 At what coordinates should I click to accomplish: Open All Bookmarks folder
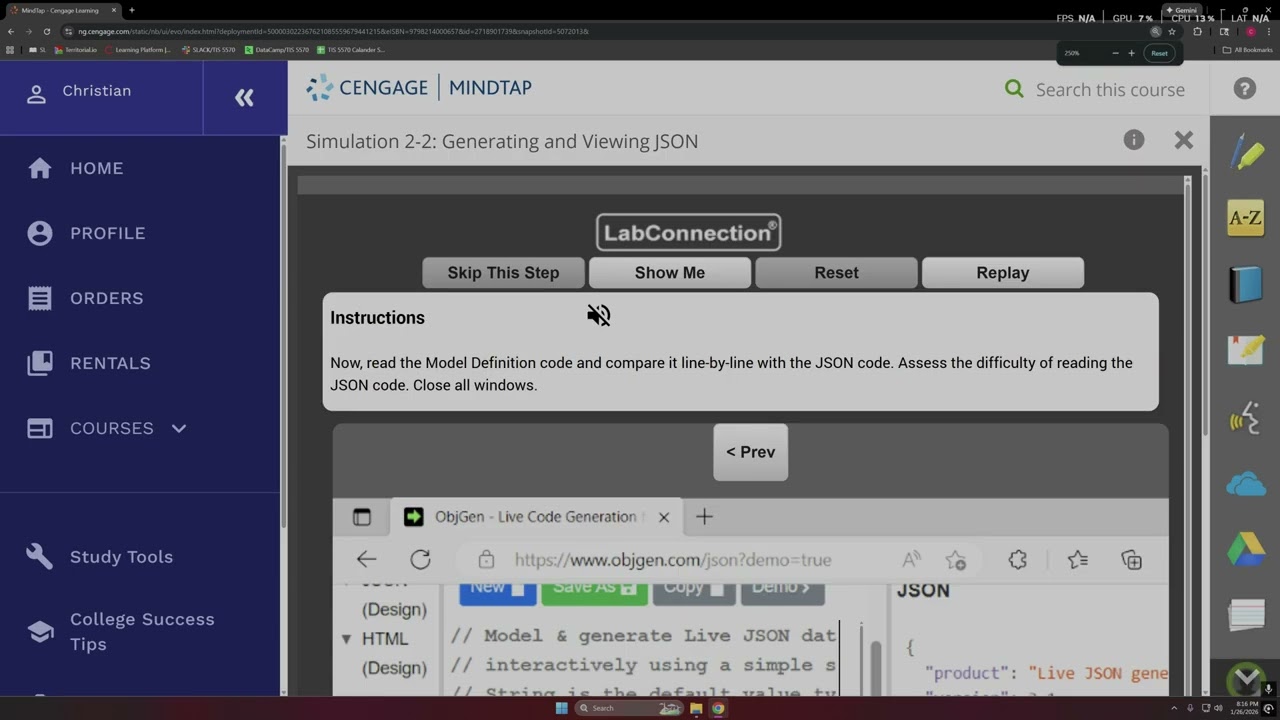tap(1247, 49)
